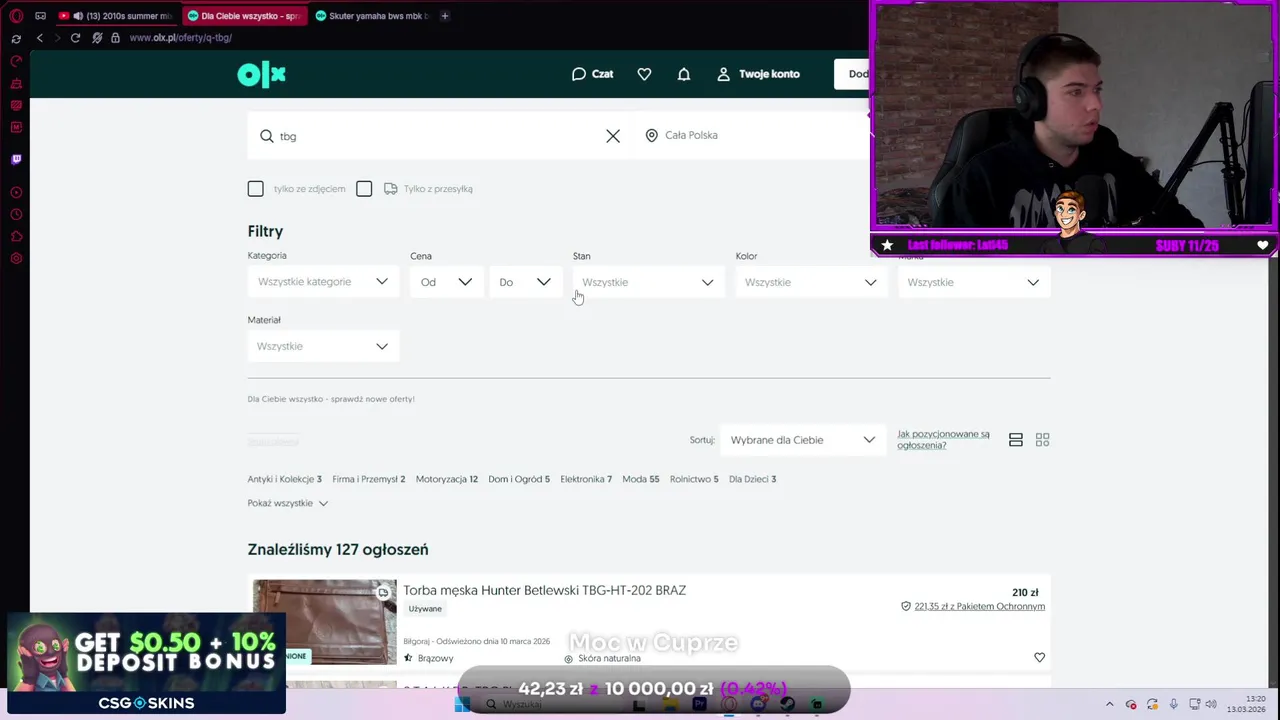Screen dimensions: 1280x720
Task: Open the Sortuj 'Wybrane dla Ciebie' dropdown
Action: click(802, 440)
